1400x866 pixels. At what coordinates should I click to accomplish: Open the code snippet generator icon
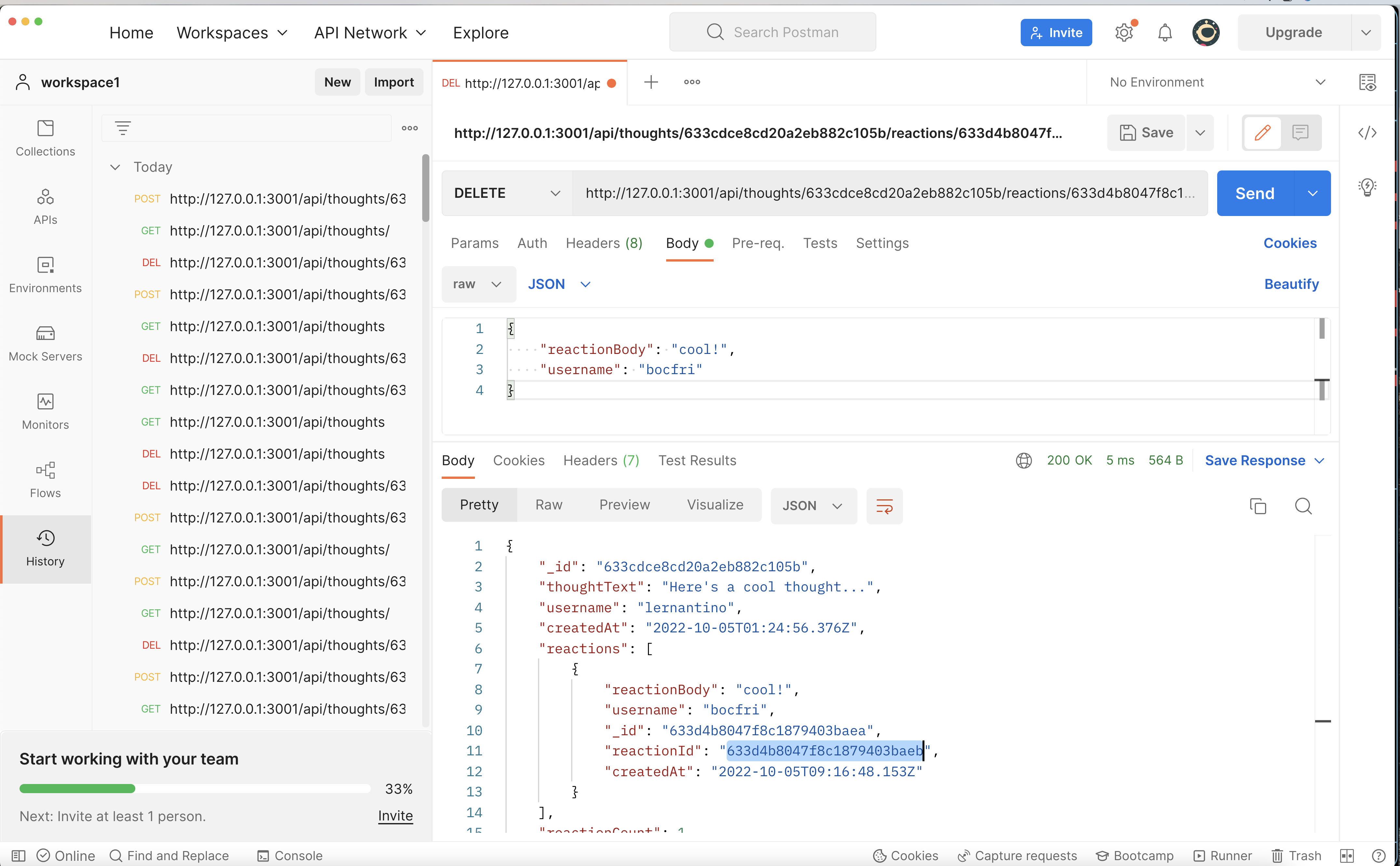[1368, 132]
